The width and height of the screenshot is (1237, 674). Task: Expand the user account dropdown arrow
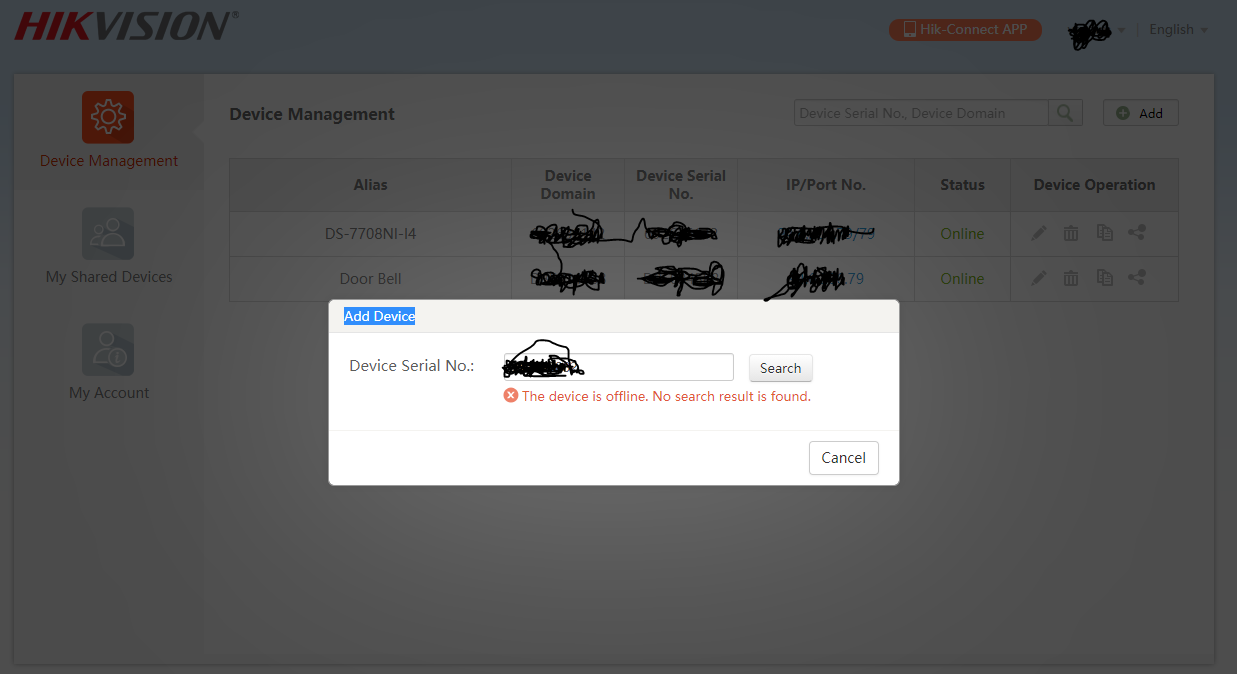(x=1121, y=30)
